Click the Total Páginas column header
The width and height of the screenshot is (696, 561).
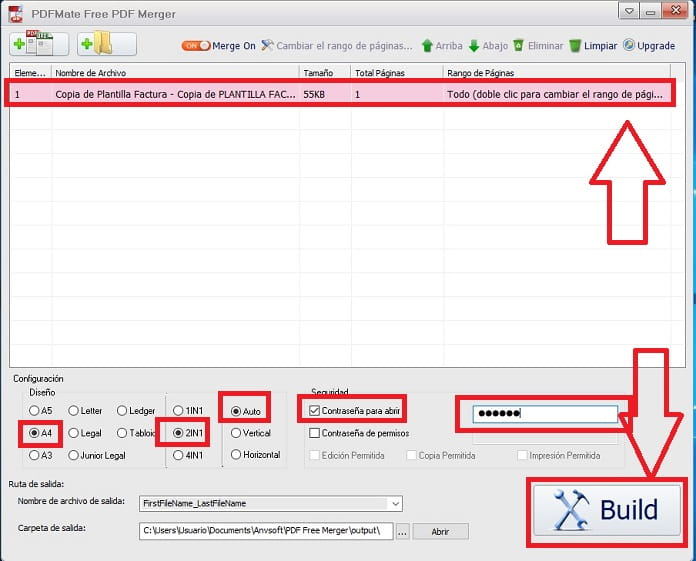[x=397, y=73]
